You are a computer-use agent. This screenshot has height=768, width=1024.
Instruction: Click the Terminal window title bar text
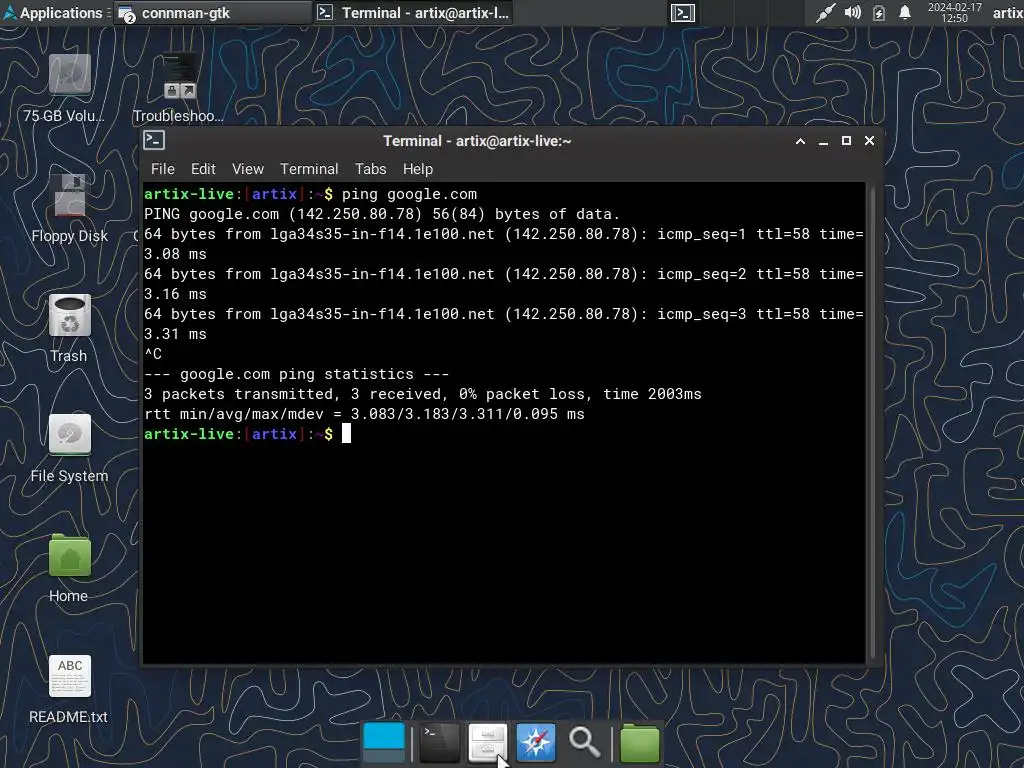click(x=477, y=141)
